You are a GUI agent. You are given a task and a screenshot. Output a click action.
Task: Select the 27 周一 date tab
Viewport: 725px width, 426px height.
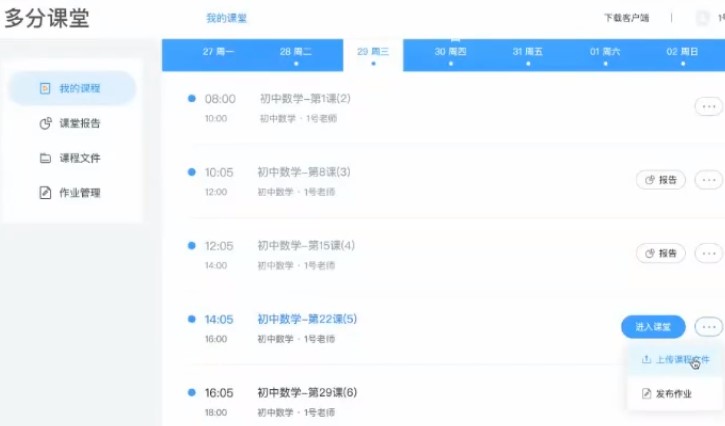pyautogui.click(x=218, y=53)
